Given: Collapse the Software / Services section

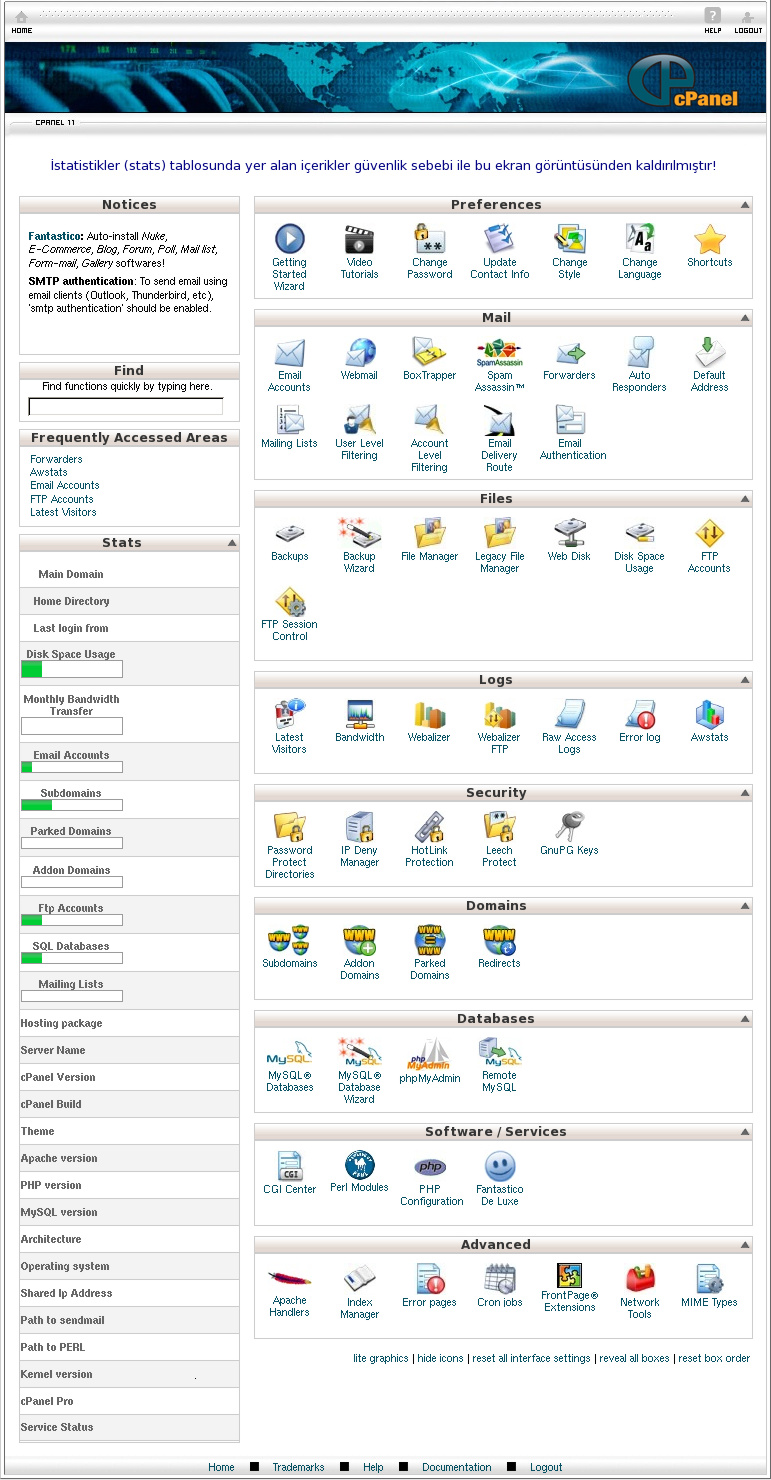Looking at the screenshot, I should click(x=745, y=1132).
